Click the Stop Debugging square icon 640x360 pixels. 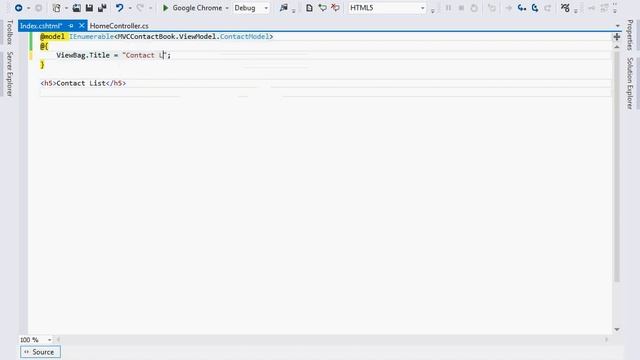click(x=461, y=8)
